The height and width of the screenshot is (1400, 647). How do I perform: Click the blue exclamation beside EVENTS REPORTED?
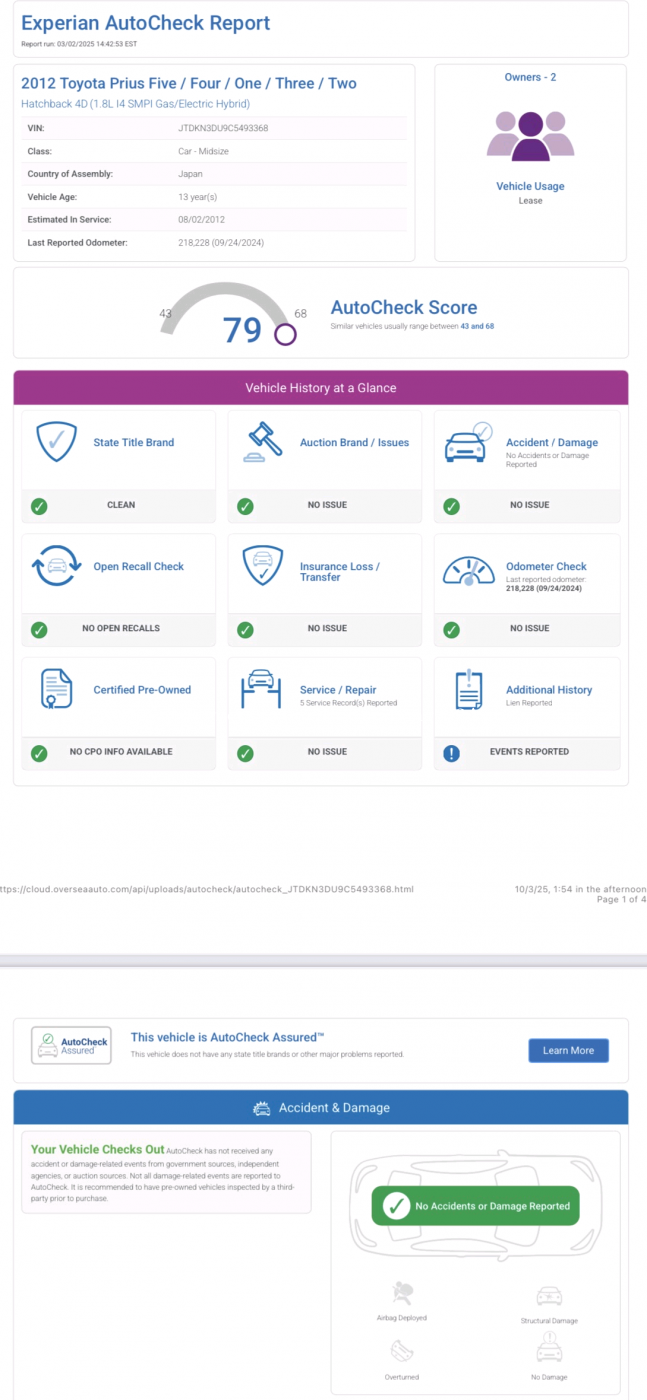click(x=451, y=753)
